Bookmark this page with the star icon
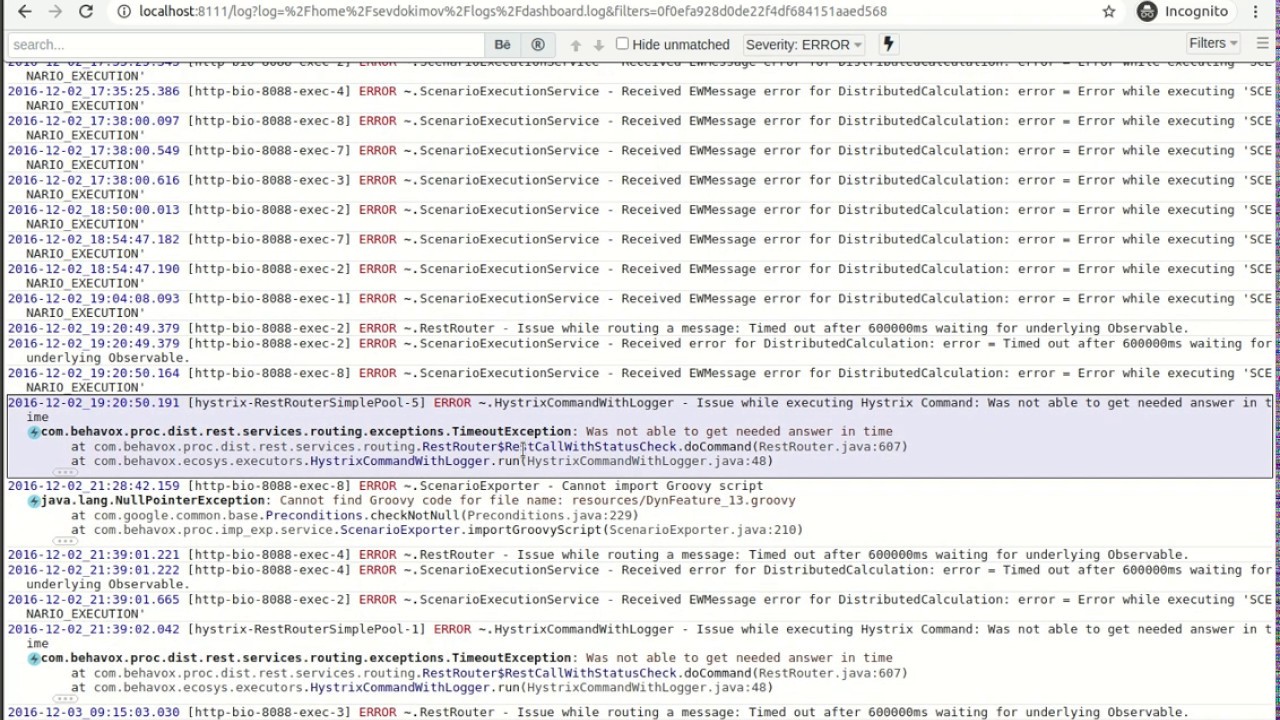The height and width of the screenshot is (720, 1280). [x=1109, y=11]
